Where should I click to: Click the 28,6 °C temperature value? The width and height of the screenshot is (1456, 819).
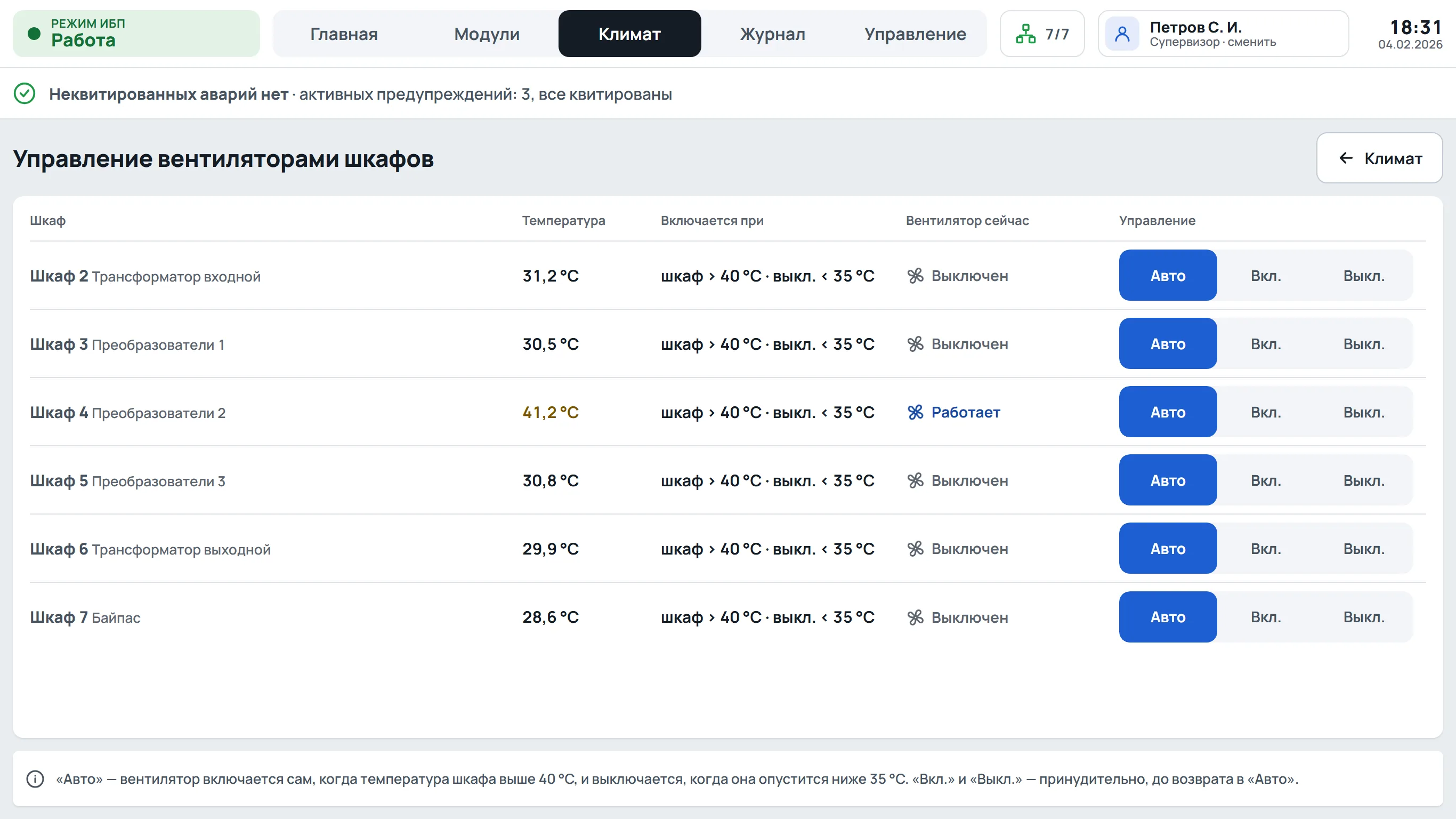[x=550, y=617]
